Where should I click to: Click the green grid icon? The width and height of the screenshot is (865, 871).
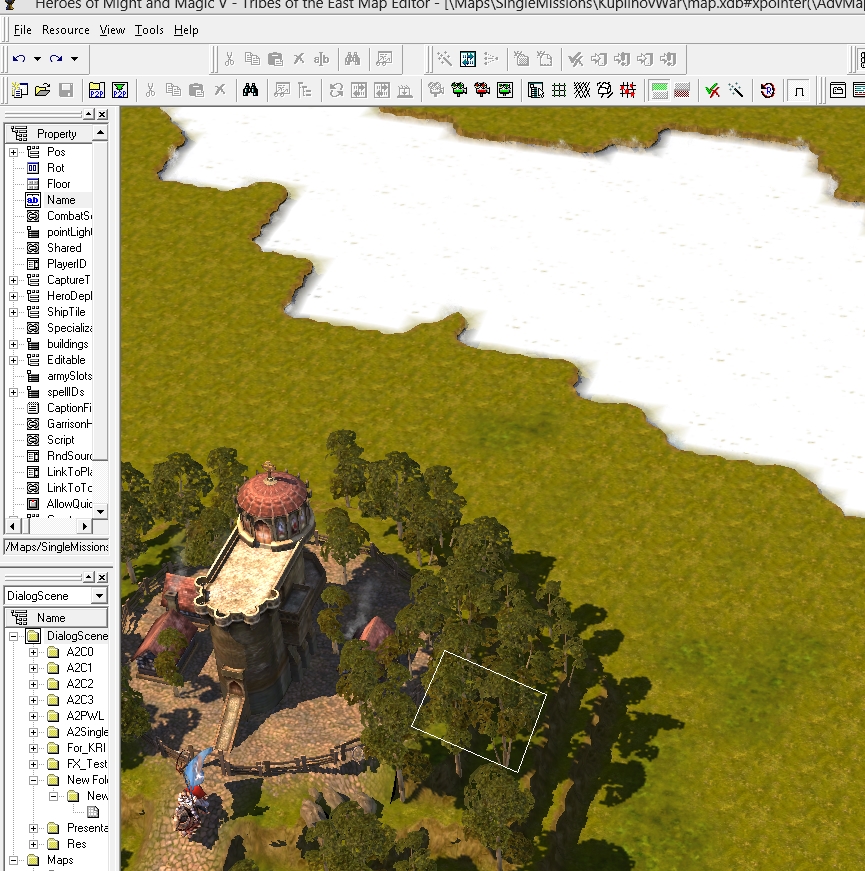pyautogui.click(x=559, y=90)
